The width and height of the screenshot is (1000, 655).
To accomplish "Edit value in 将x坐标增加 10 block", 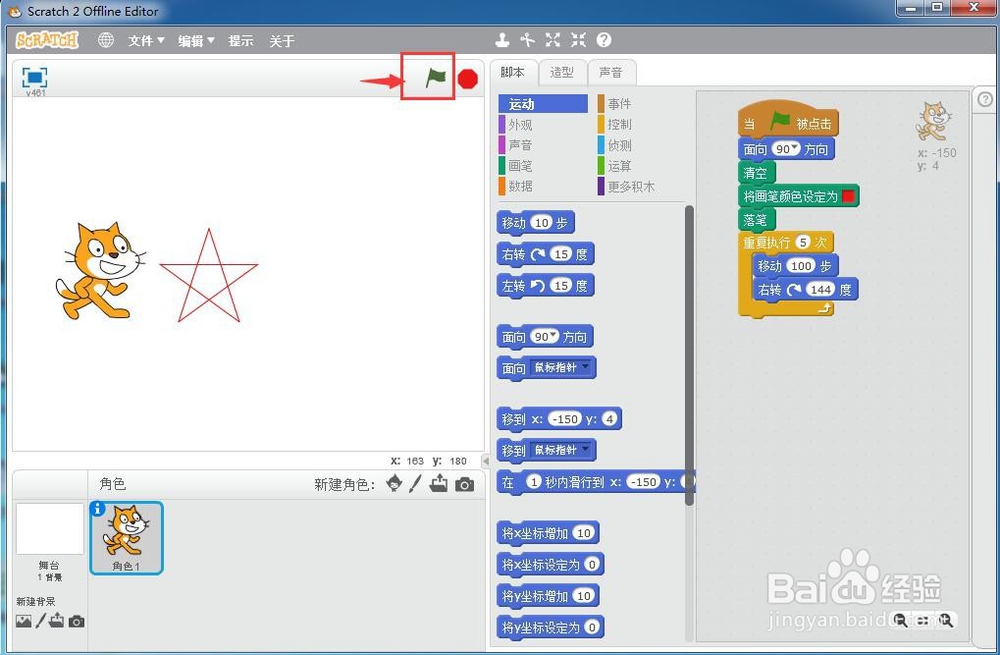I will click(x=583, y=533).
